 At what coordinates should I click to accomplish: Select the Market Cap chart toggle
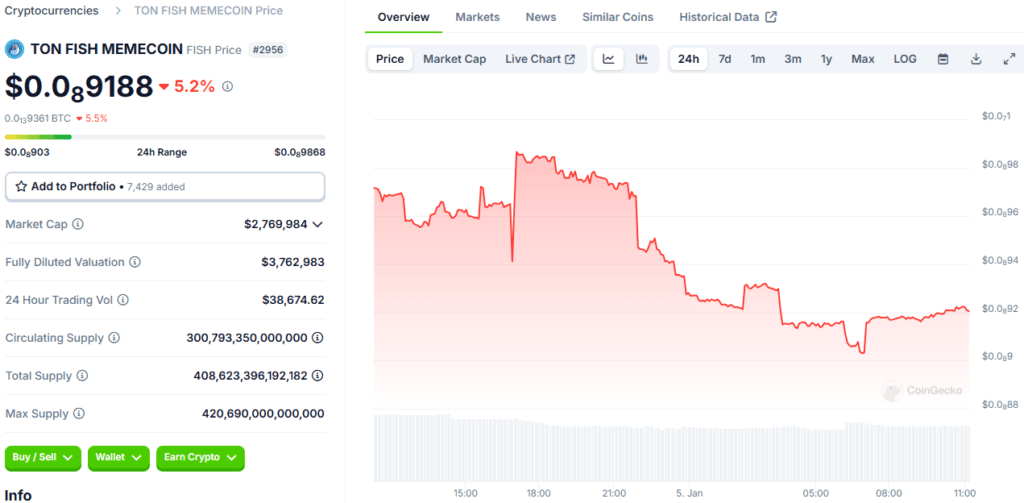click(455, 59)
